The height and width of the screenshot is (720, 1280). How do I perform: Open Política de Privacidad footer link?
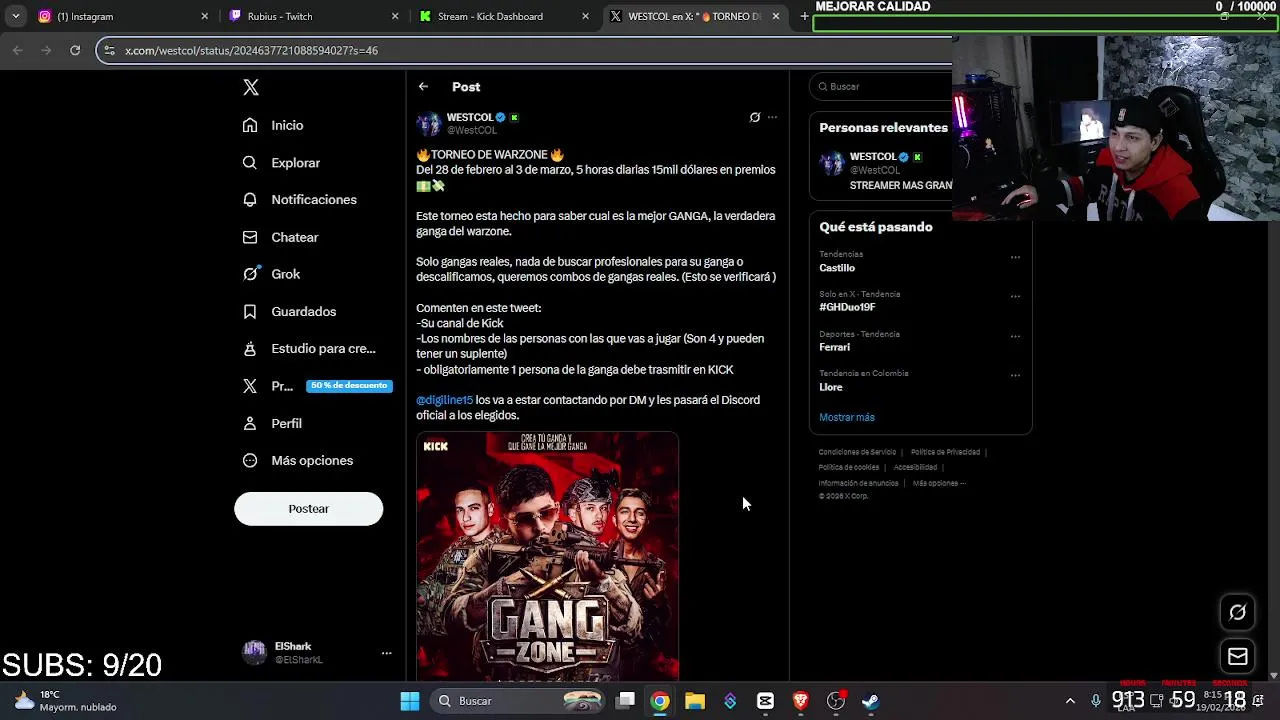[945, 452]
